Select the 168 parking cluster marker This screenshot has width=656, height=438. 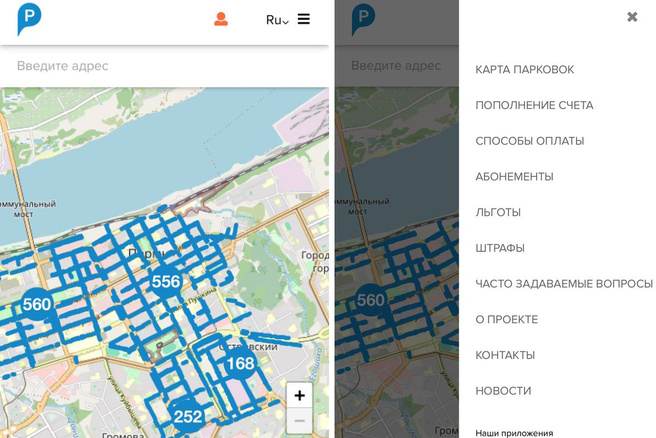240,363
